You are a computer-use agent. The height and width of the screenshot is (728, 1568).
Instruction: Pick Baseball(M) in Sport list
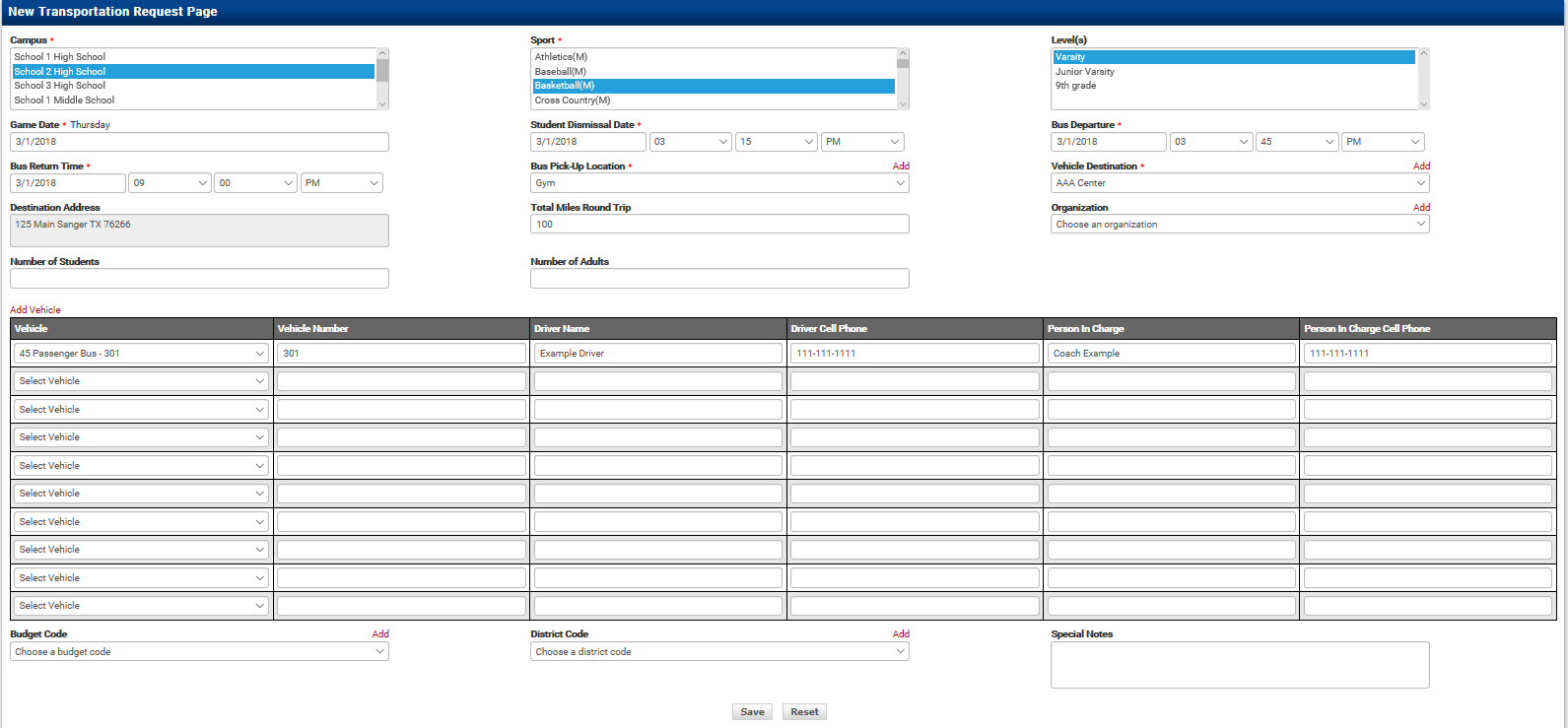click(714, 72)
